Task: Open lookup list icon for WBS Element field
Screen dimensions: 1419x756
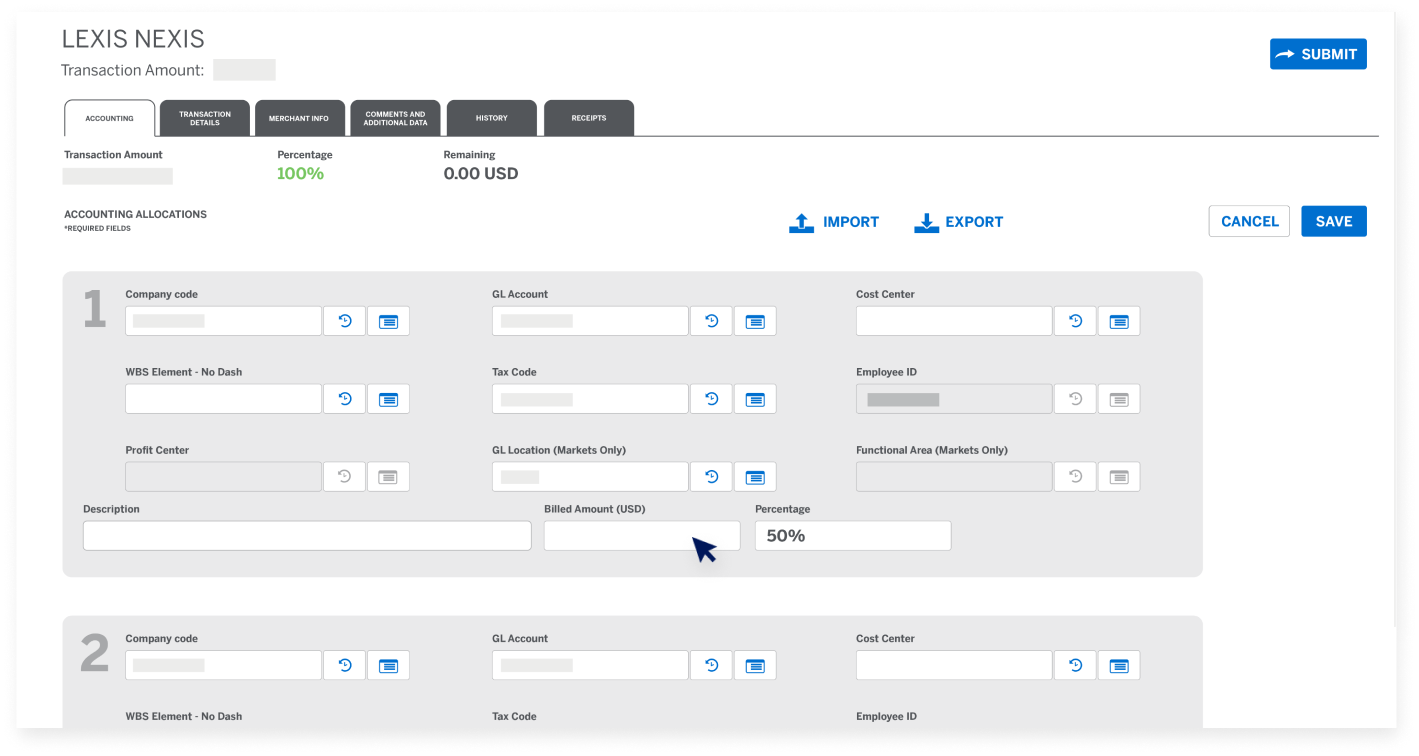Action: [x=388, y=399]
